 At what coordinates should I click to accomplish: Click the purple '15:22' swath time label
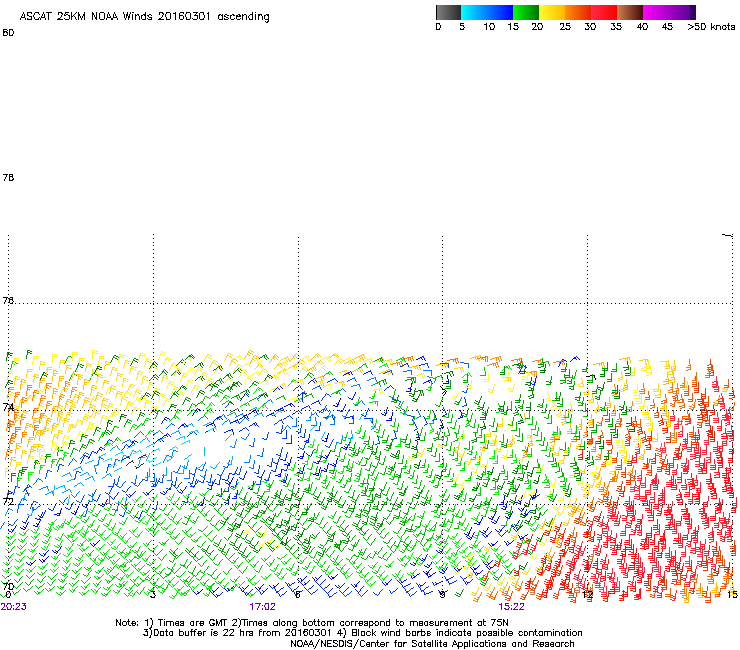click(x=512, y=607)
